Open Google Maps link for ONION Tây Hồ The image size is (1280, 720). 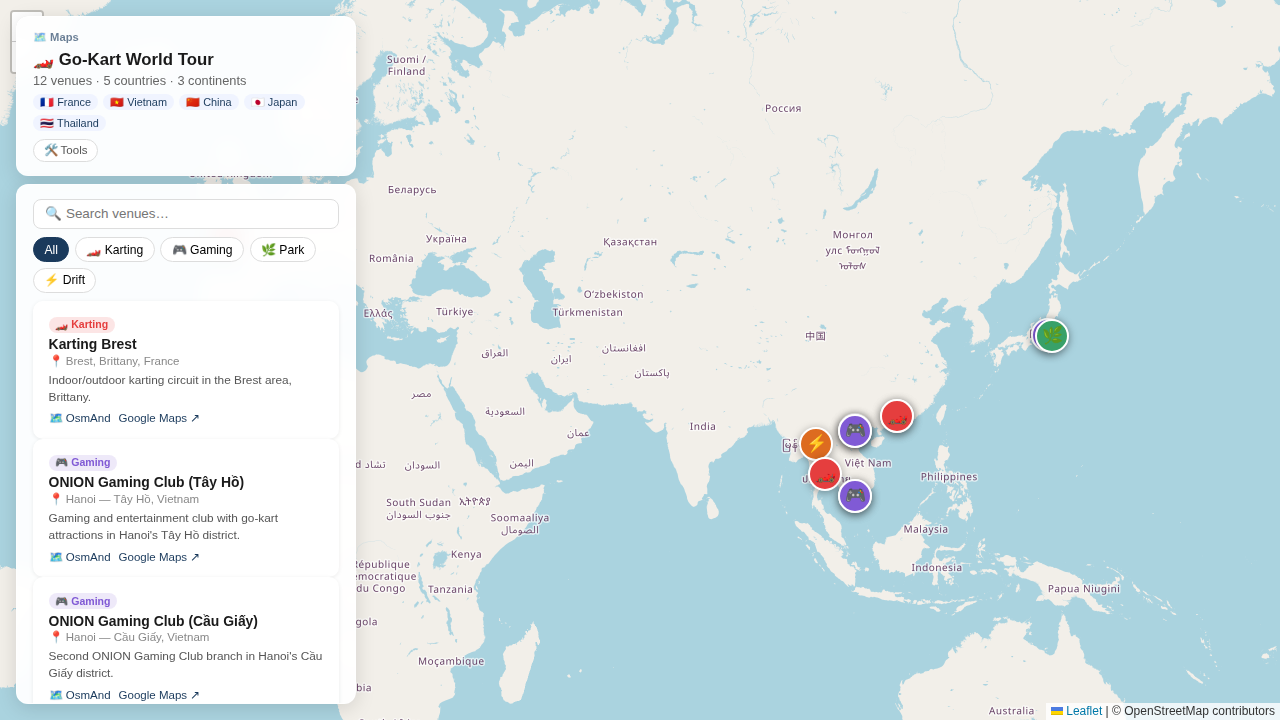(159, 557)
